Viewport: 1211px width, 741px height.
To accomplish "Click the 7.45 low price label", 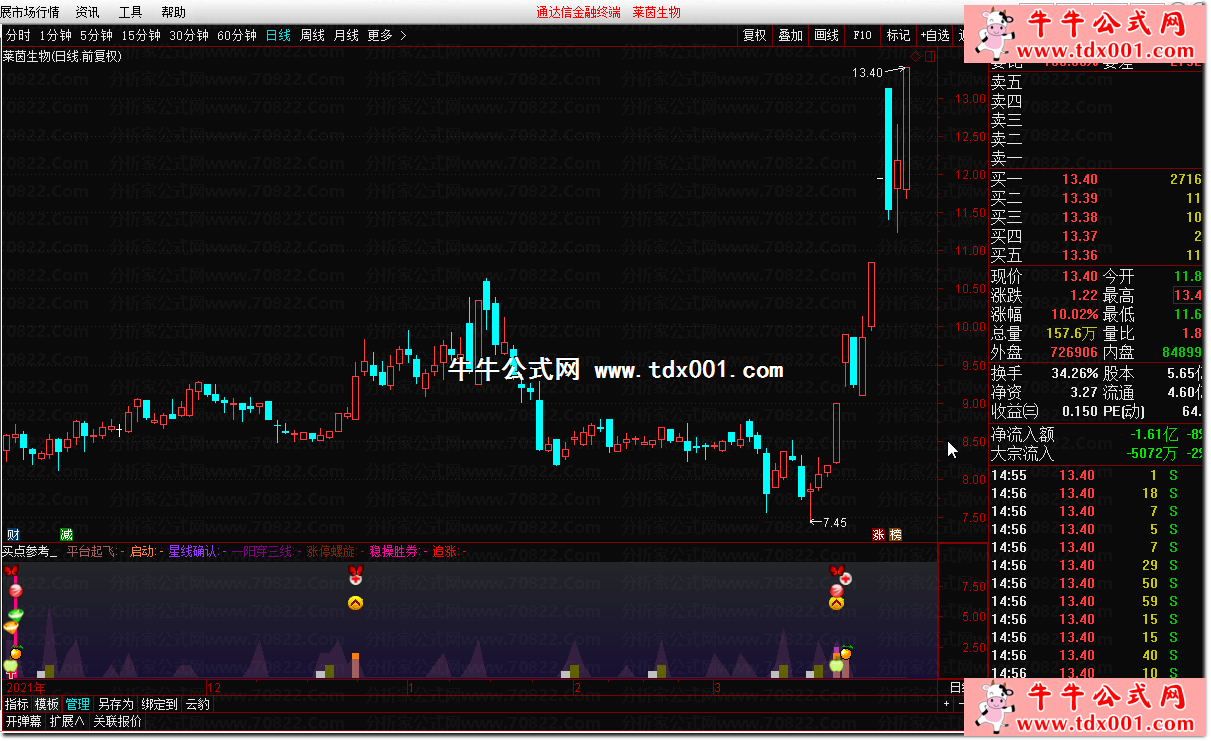I will tap(834, 522).
